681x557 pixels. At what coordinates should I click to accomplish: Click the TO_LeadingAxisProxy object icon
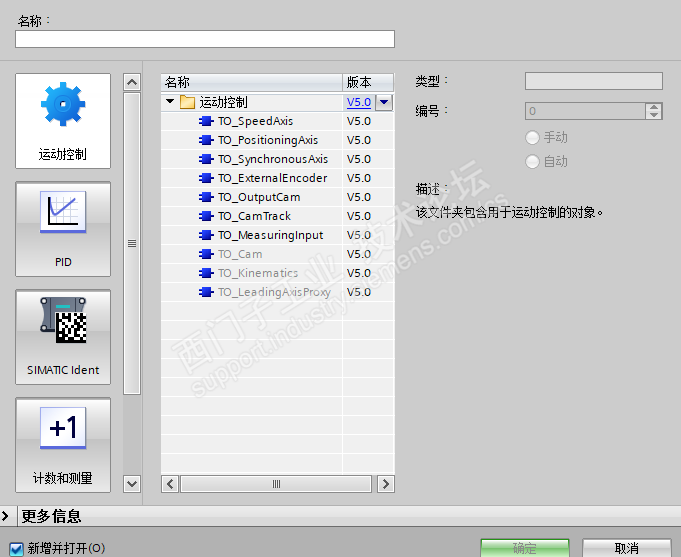click(206, 292)
